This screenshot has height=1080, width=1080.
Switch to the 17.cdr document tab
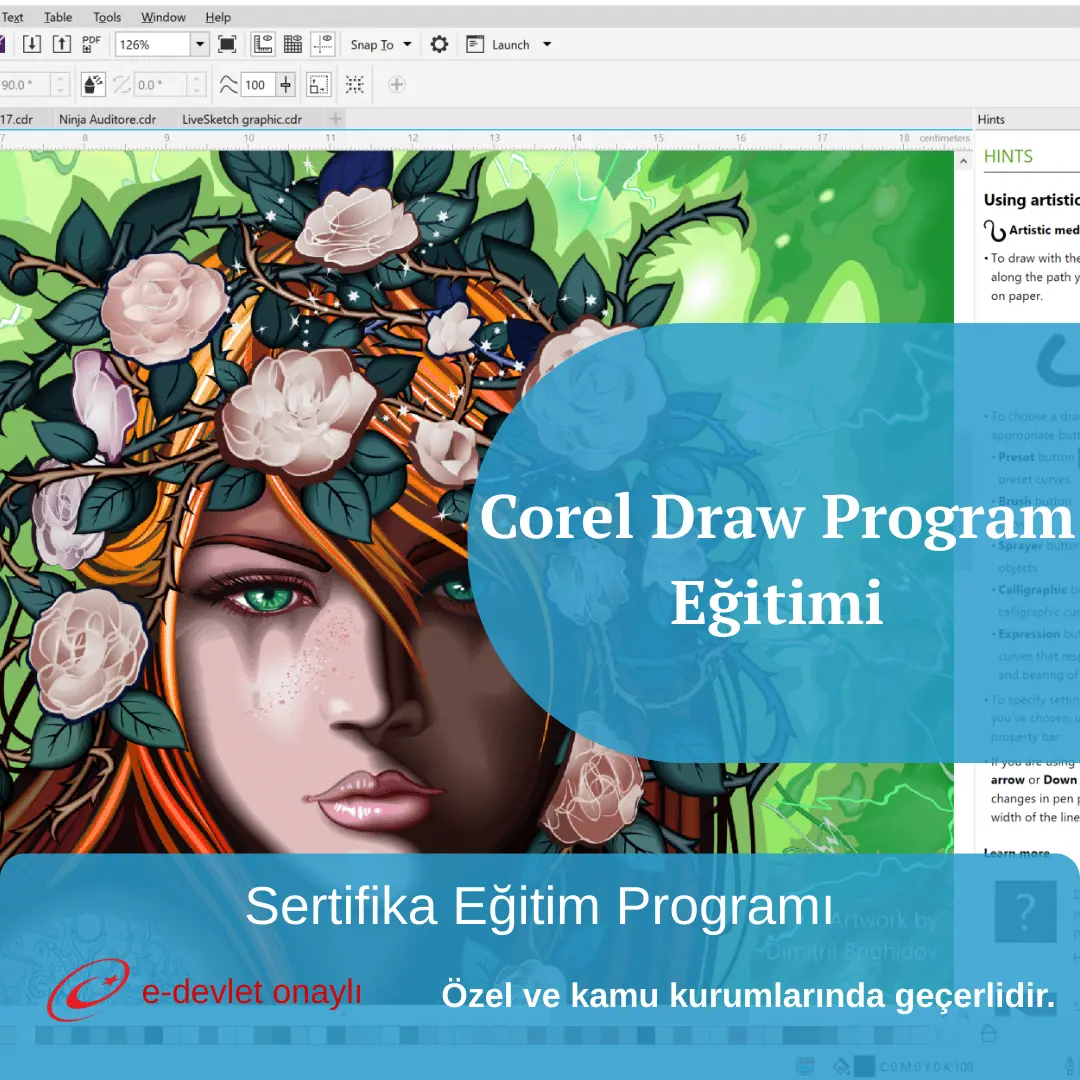coord(17,119)
